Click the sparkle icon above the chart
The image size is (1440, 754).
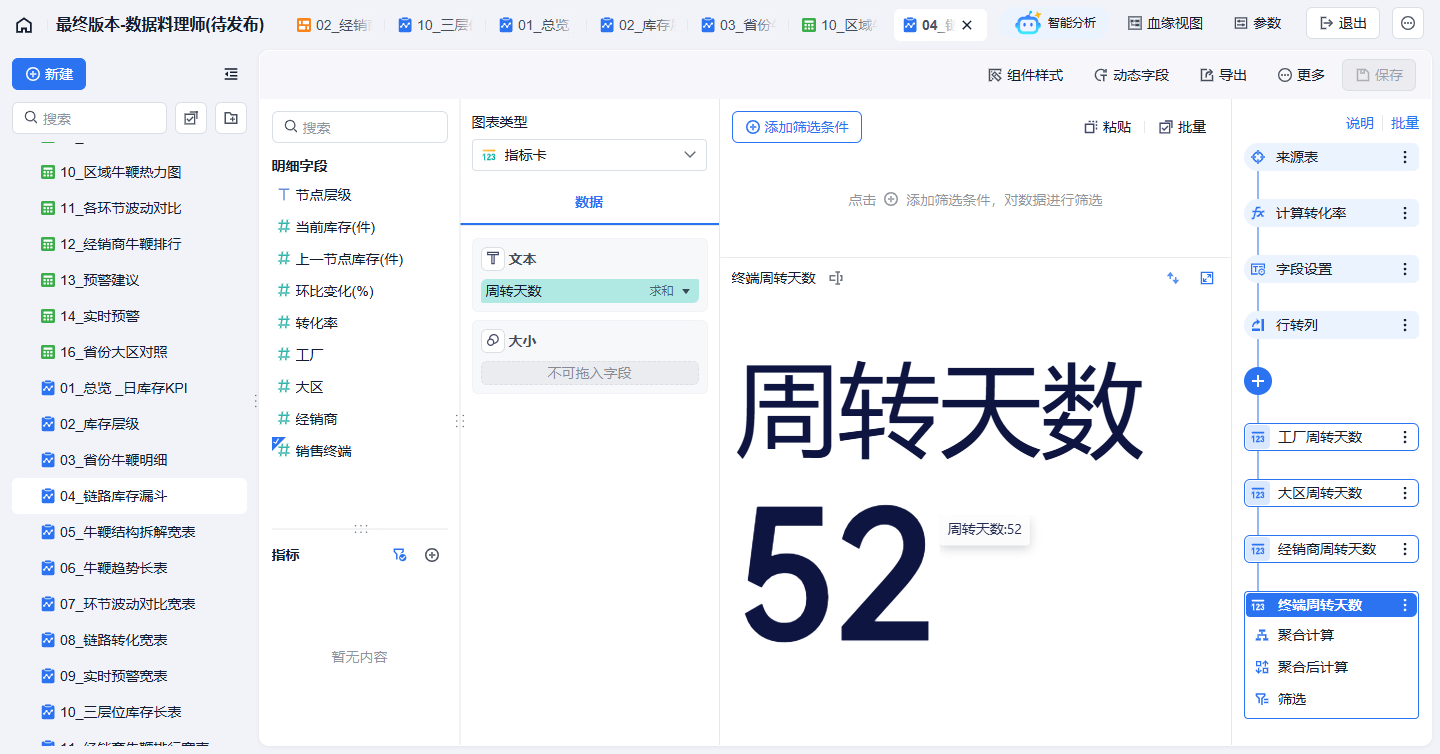[x=1173, y=278]
